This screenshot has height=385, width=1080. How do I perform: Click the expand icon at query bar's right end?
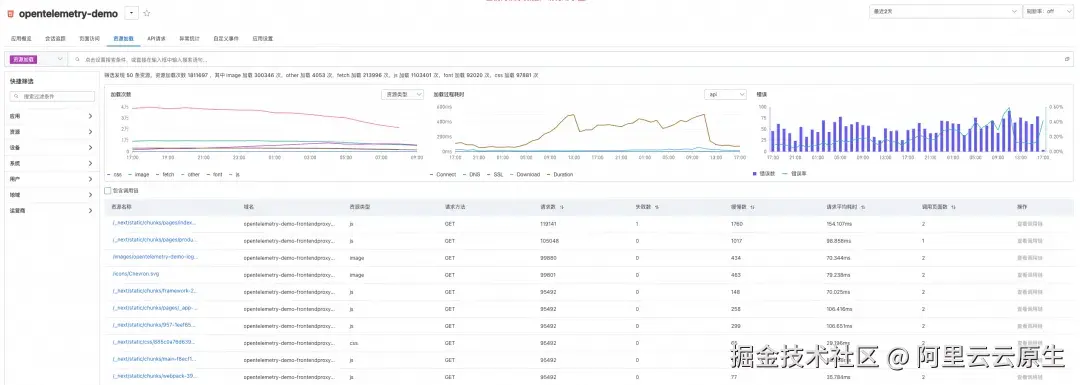coord(1067,60)
